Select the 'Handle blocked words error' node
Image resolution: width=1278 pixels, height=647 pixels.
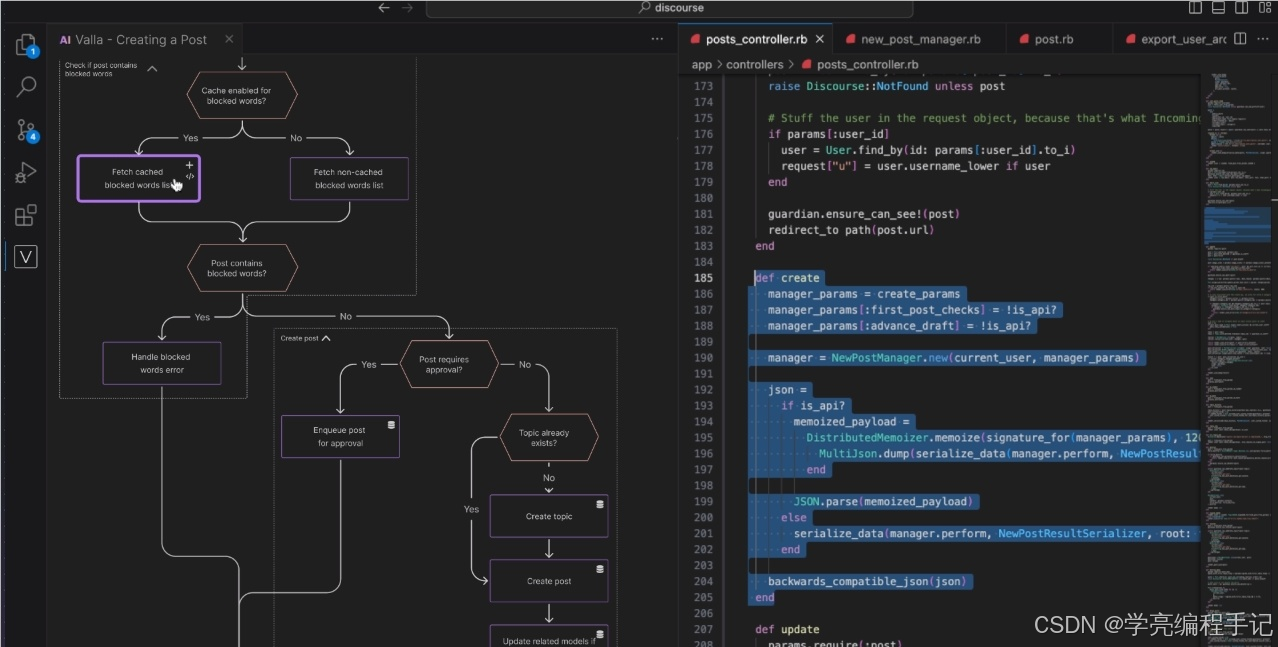(x=161, y=363)
